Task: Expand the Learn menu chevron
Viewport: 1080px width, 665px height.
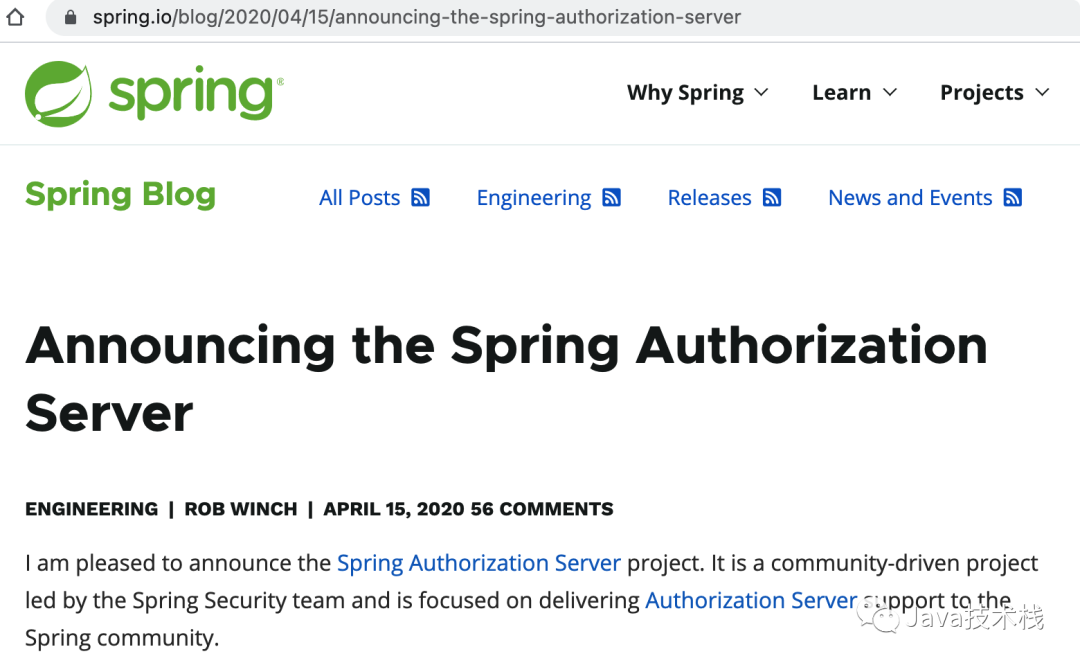Action: pos(890,92)
